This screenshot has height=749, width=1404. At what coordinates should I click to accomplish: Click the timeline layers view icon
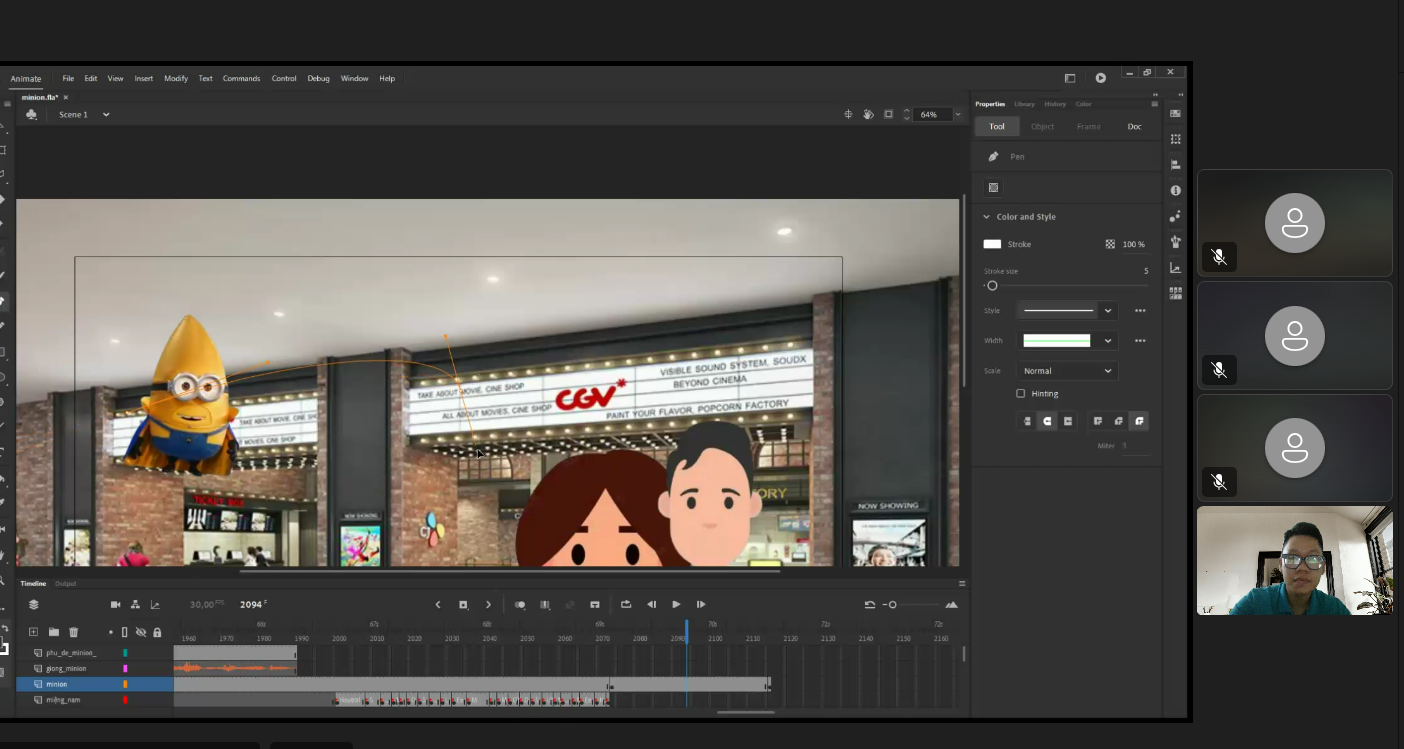33,604
